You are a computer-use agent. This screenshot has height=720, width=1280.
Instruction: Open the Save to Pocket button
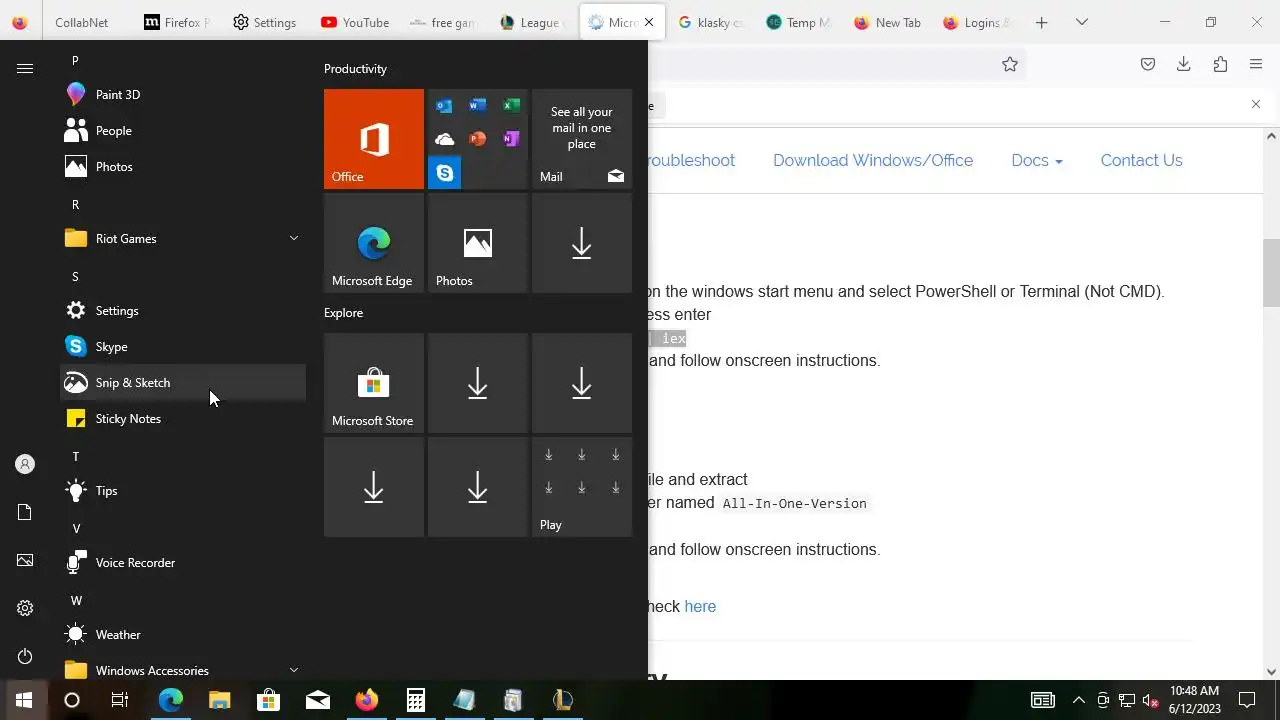(1148, 64)
